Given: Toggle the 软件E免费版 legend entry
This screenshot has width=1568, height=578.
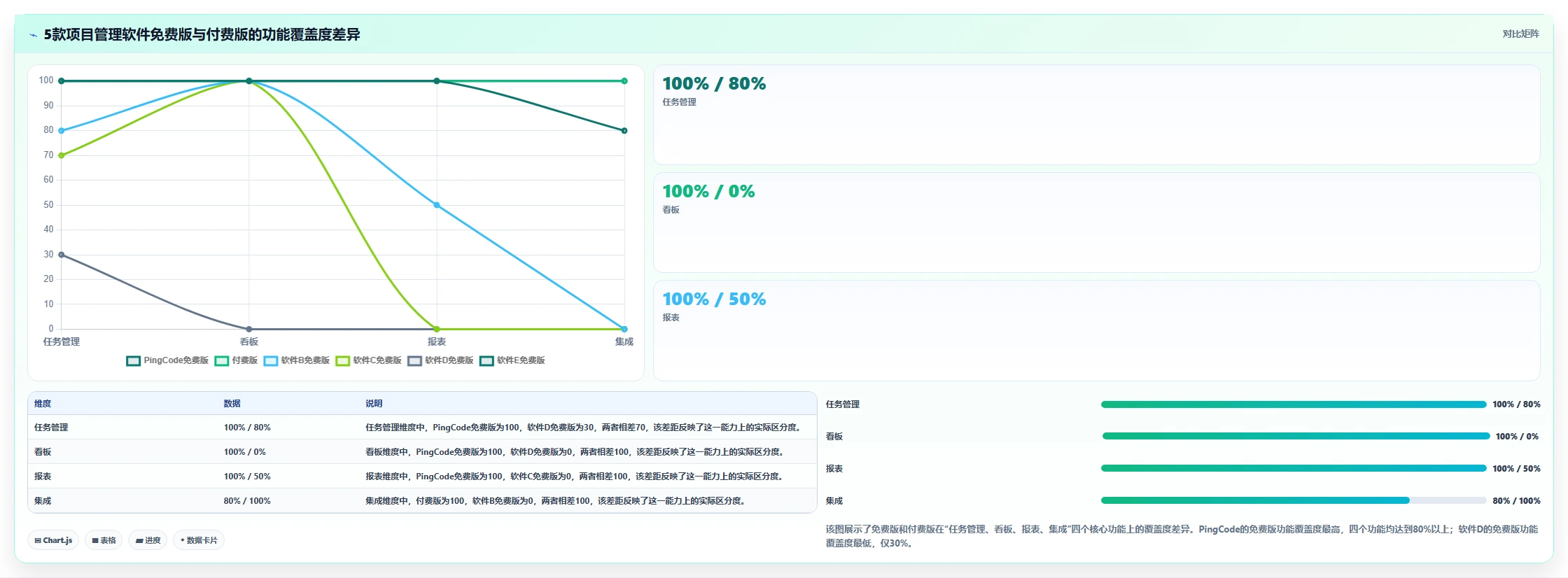Looking at the screenshot, I should coord(512,360).
